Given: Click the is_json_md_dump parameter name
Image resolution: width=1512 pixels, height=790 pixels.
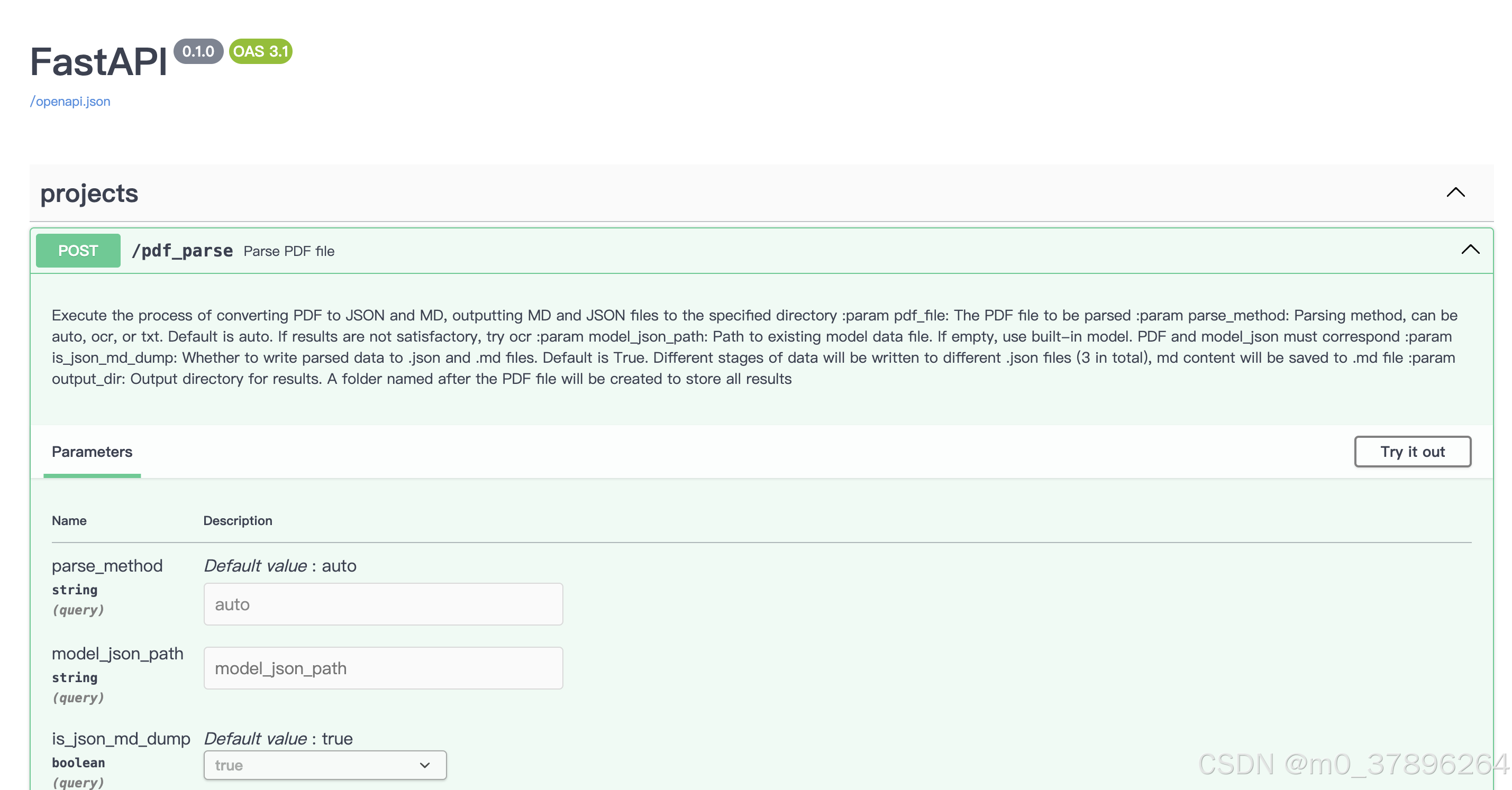Looking at the screenshot, I should coord(121,739).
